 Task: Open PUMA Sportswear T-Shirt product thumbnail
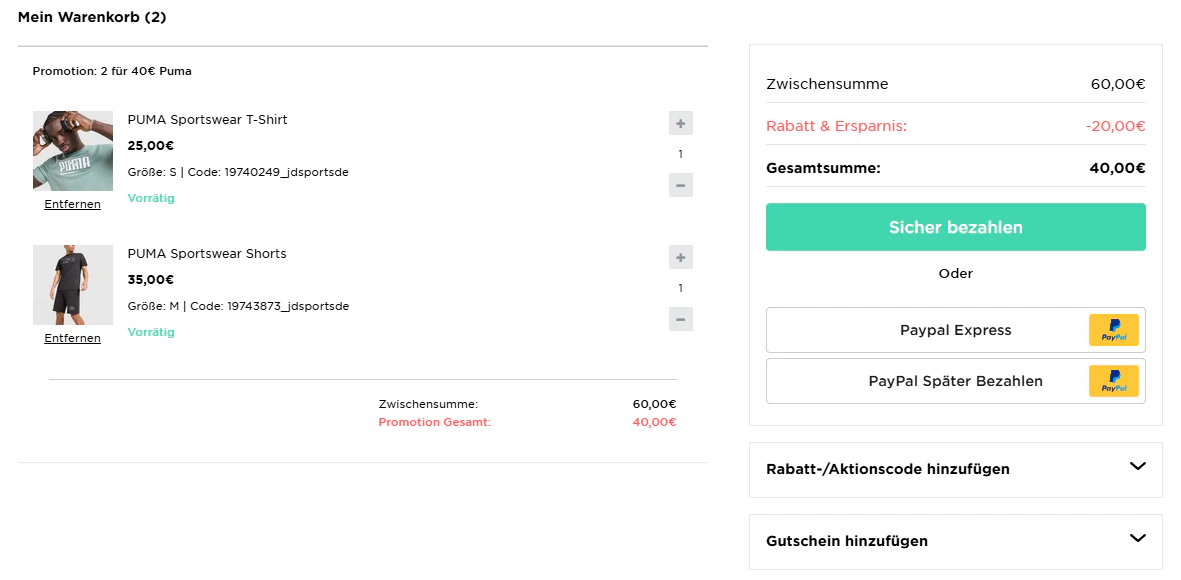73,151
